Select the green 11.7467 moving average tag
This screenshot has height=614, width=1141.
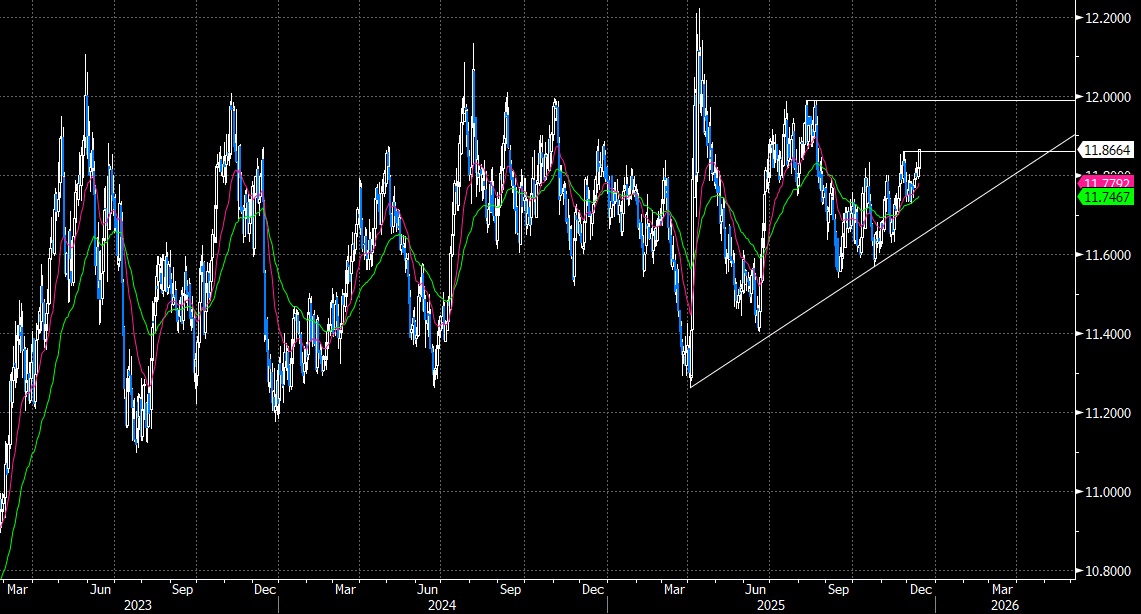coord(1105,197)
